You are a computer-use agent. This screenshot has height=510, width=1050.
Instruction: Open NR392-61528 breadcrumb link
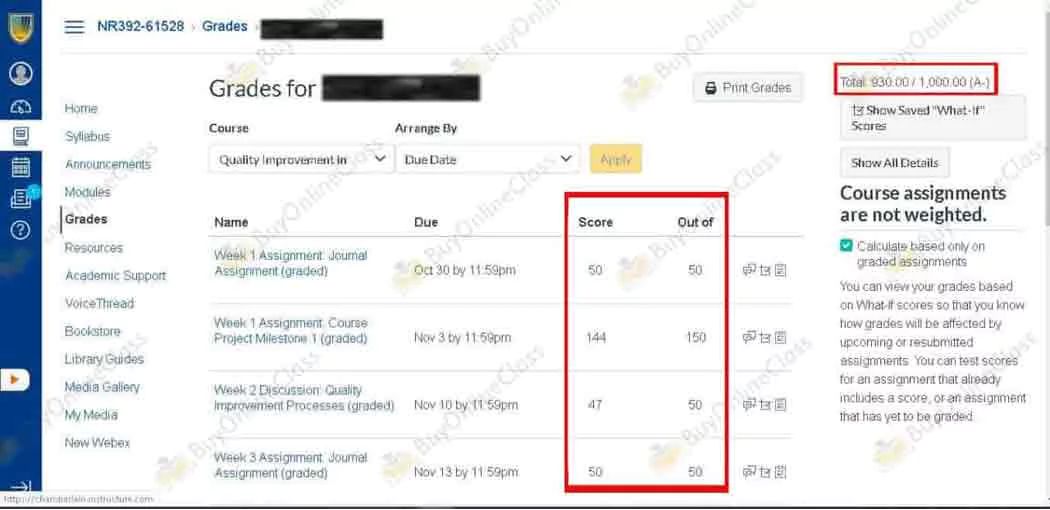141,27
